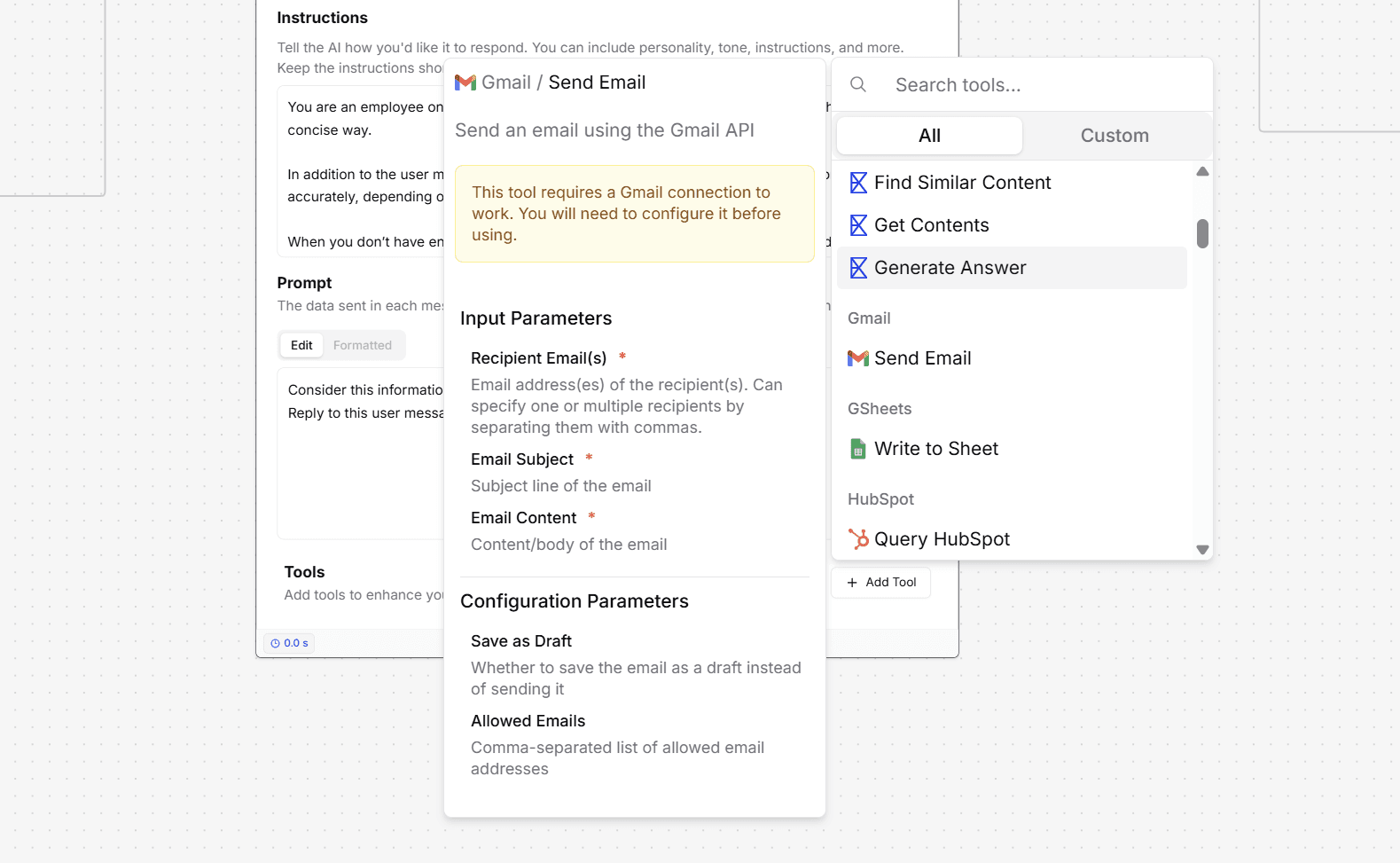Select the Edit prompt view tab
The image size is (1400, 863).
(301, 345)
